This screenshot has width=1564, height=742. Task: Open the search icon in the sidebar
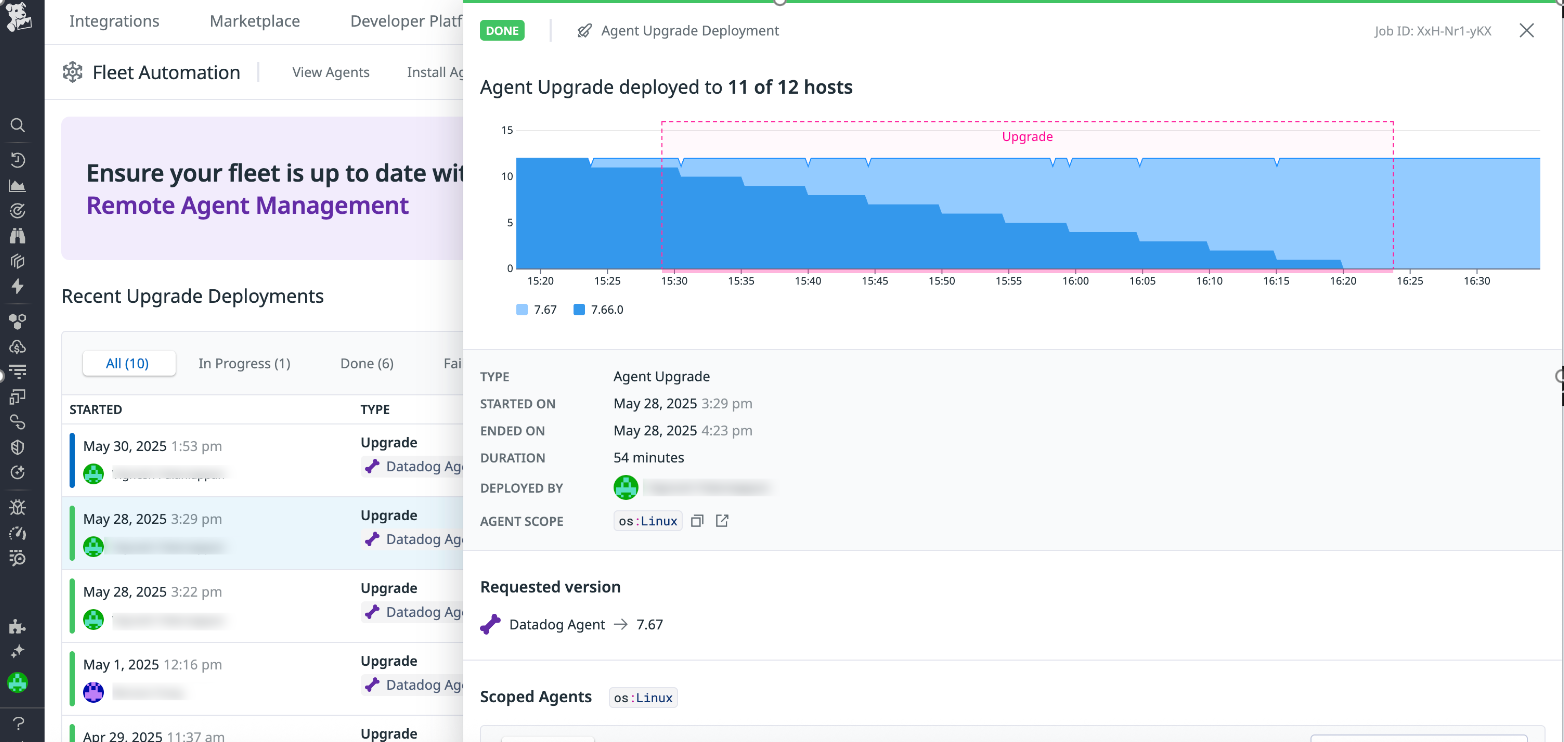click(x=17, y=124)
